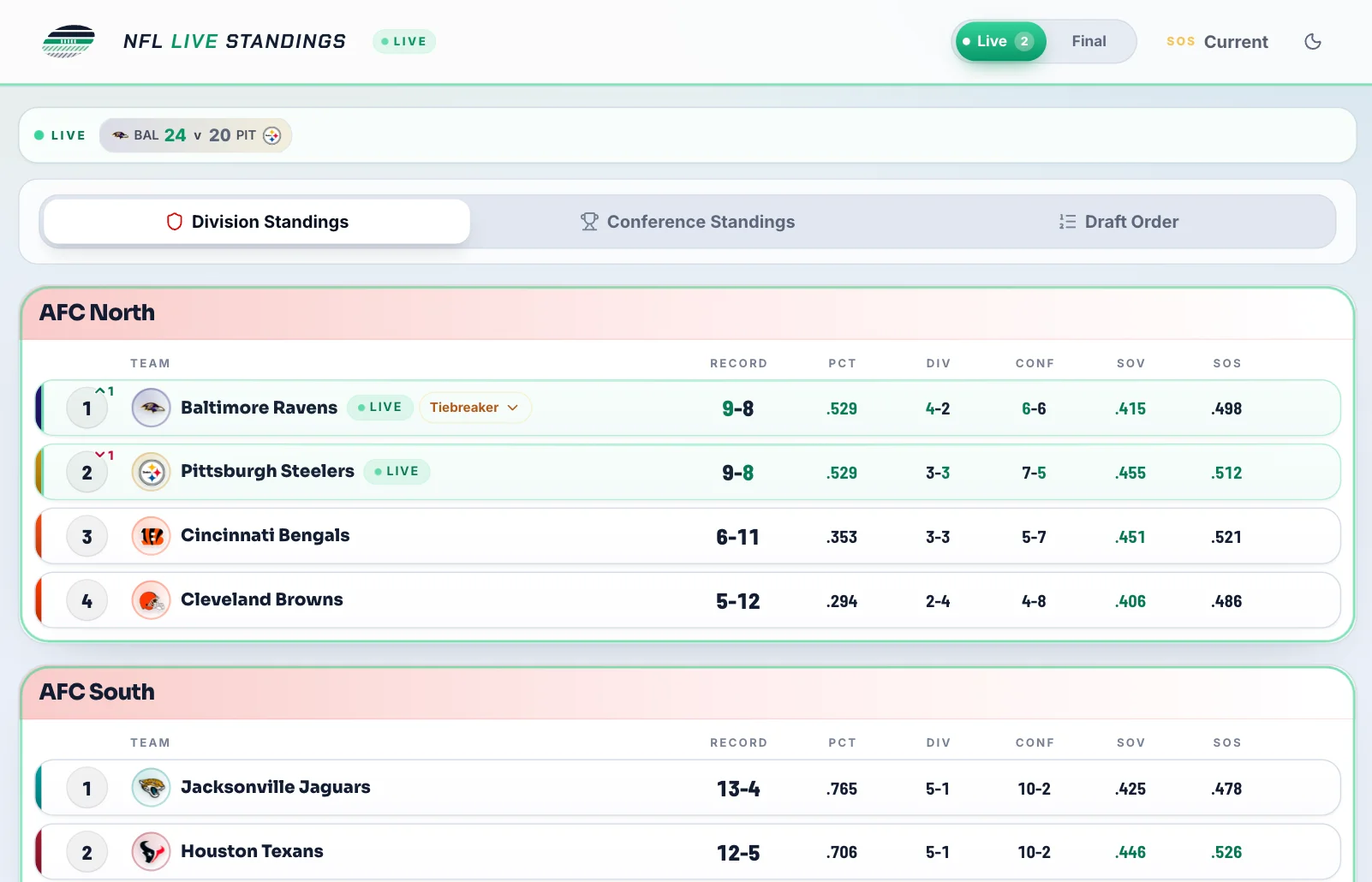Viewport: 1372px width, 882px height.
Task: Click Baltimore Ravens team logo in standings
Action: click(152, 408)
